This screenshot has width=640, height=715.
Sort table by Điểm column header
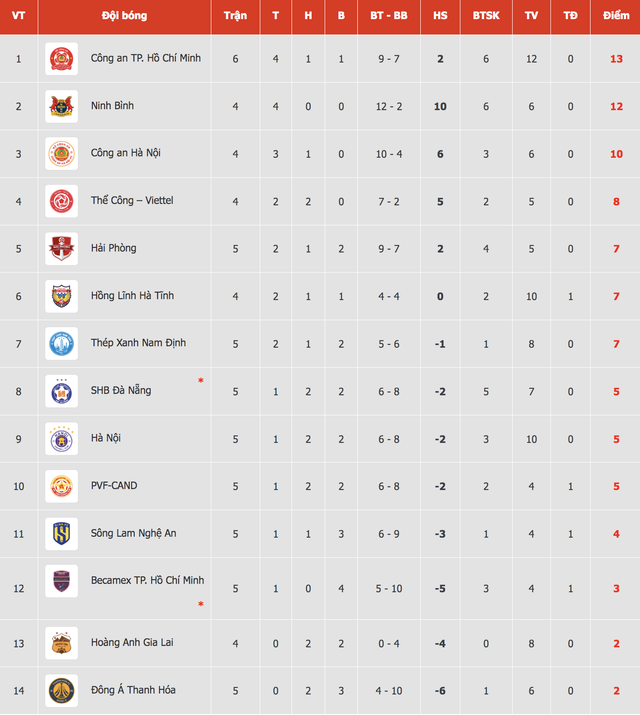click(x=616, y=16)
